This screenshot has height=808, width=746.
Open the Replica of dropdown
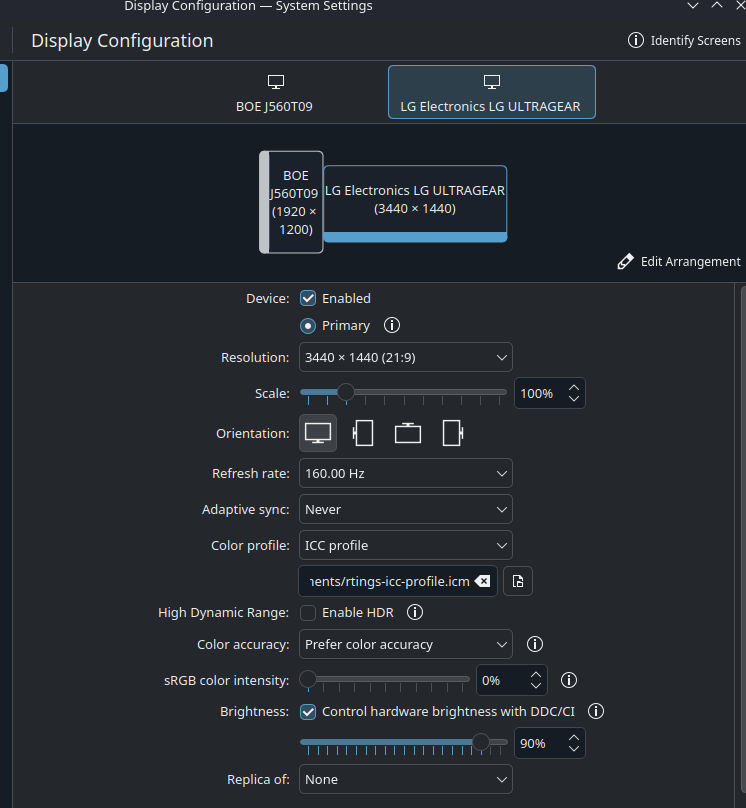pyautogui.click(x=406, y=779)
